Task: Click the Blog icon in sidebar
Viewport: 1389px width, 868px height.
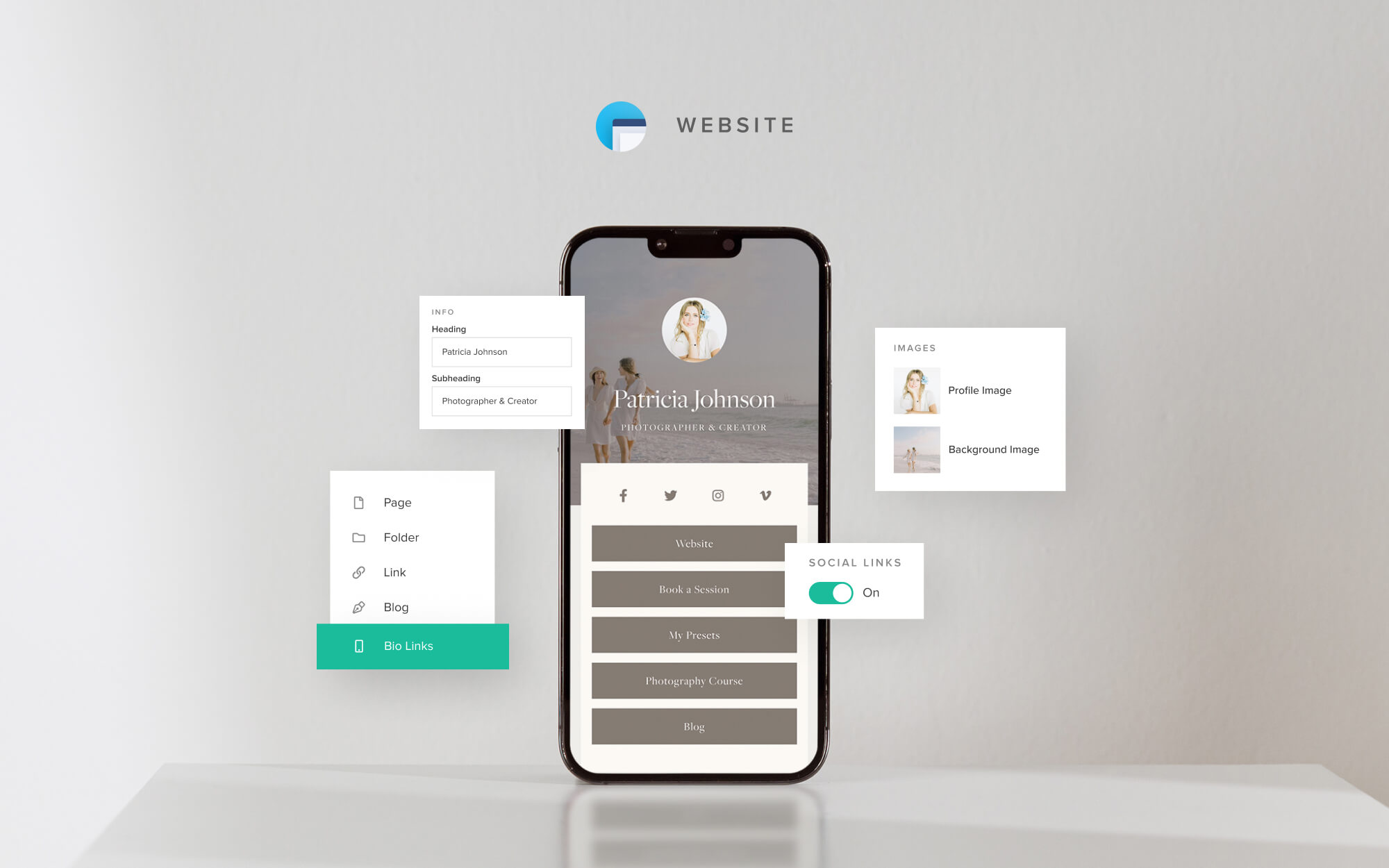Action: point(359,607)
